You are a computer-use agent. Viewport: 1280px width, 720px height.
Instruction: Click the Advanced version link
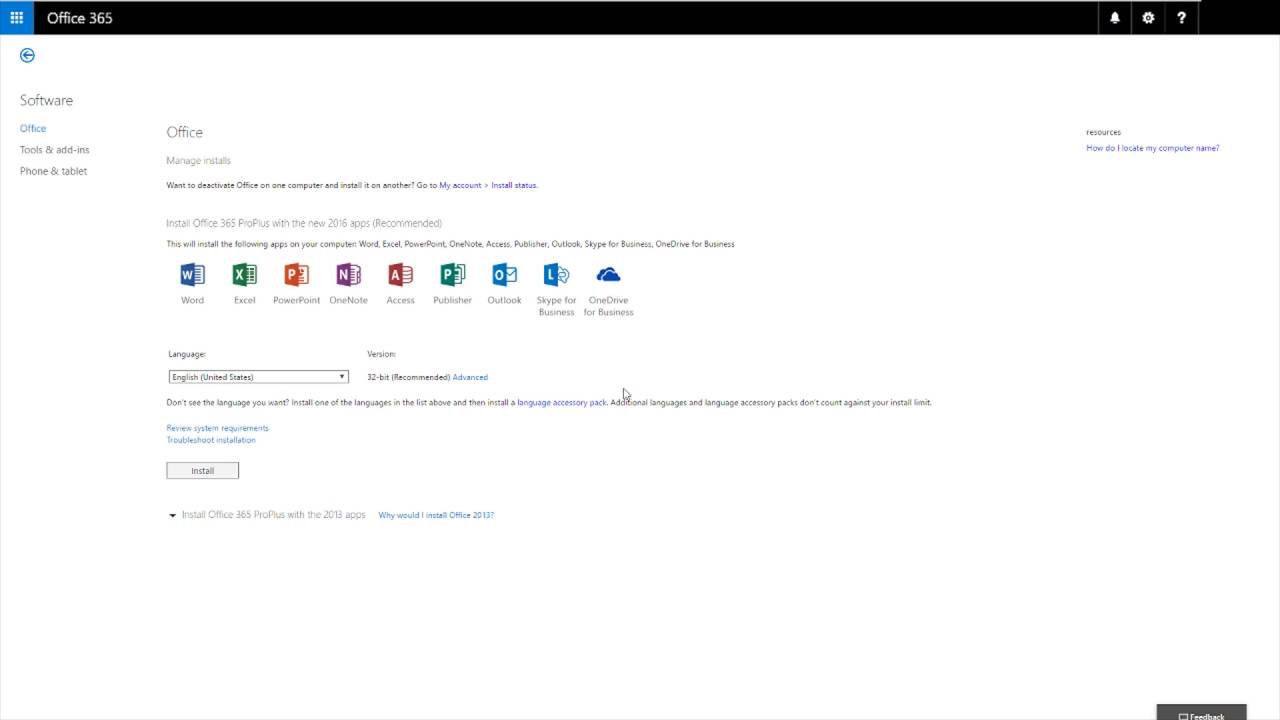click(x=470, y=377)
